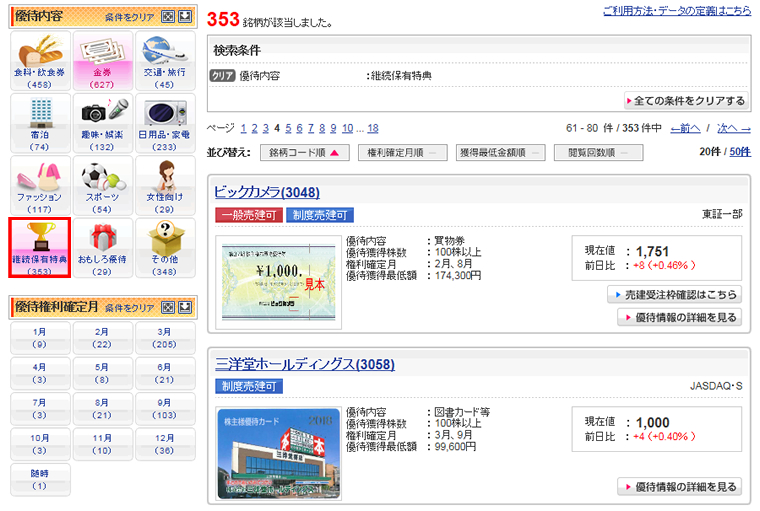Sort by 権利確定月順

point(402,153)
